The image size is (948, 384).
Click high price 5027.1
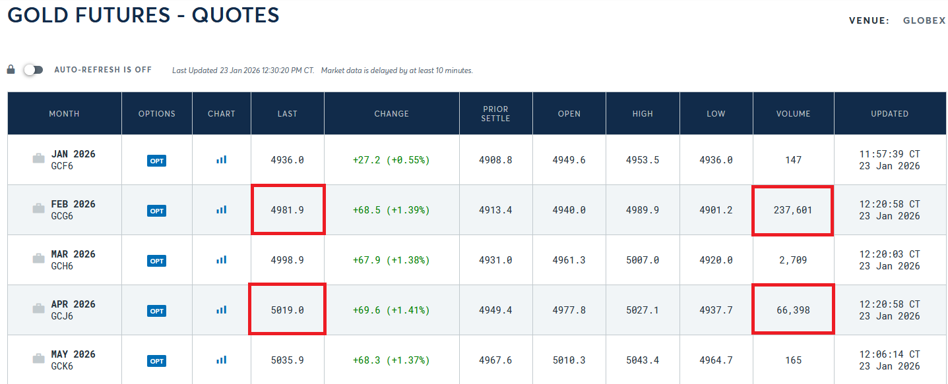click(x=642, y=310)
